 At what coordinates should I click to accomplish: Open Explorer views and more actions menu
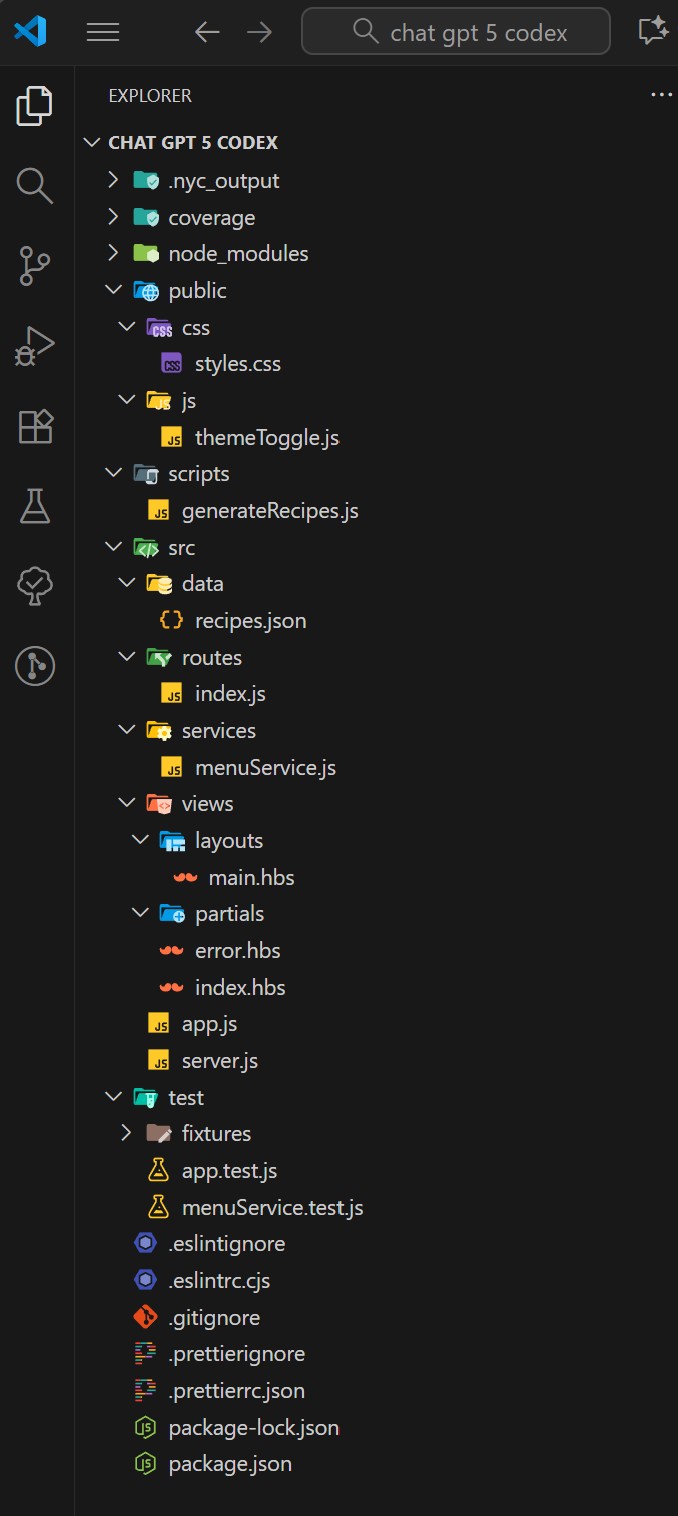tap(661, 95)
